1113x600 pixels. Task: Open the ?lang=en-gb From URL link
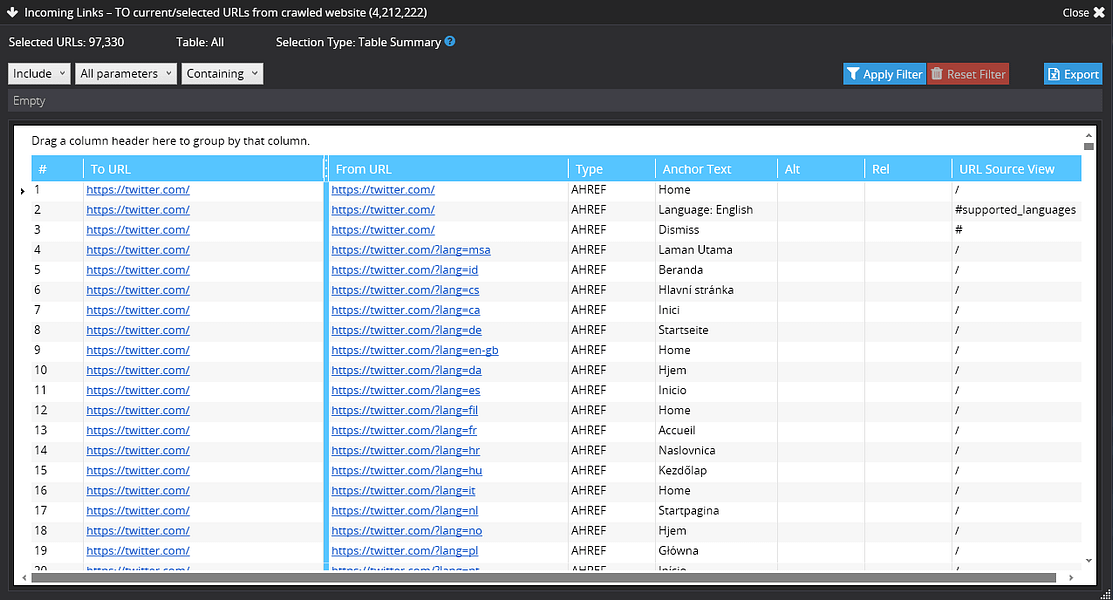pyautogui.click(x=415, y=350)
